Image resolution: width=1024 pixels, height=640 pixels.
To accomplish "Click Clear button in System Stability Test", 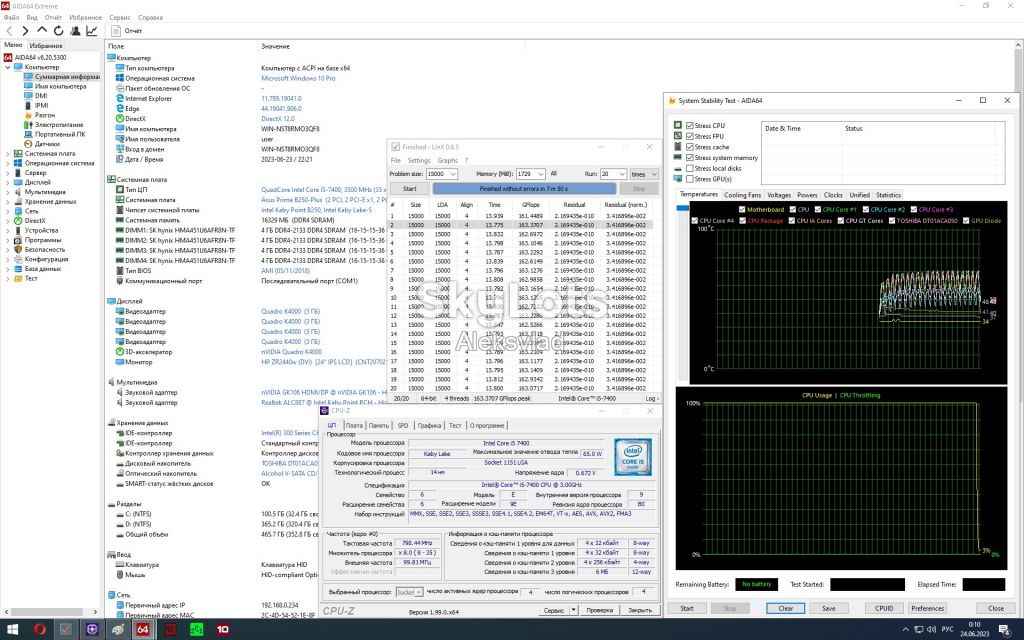I will 786,608.
